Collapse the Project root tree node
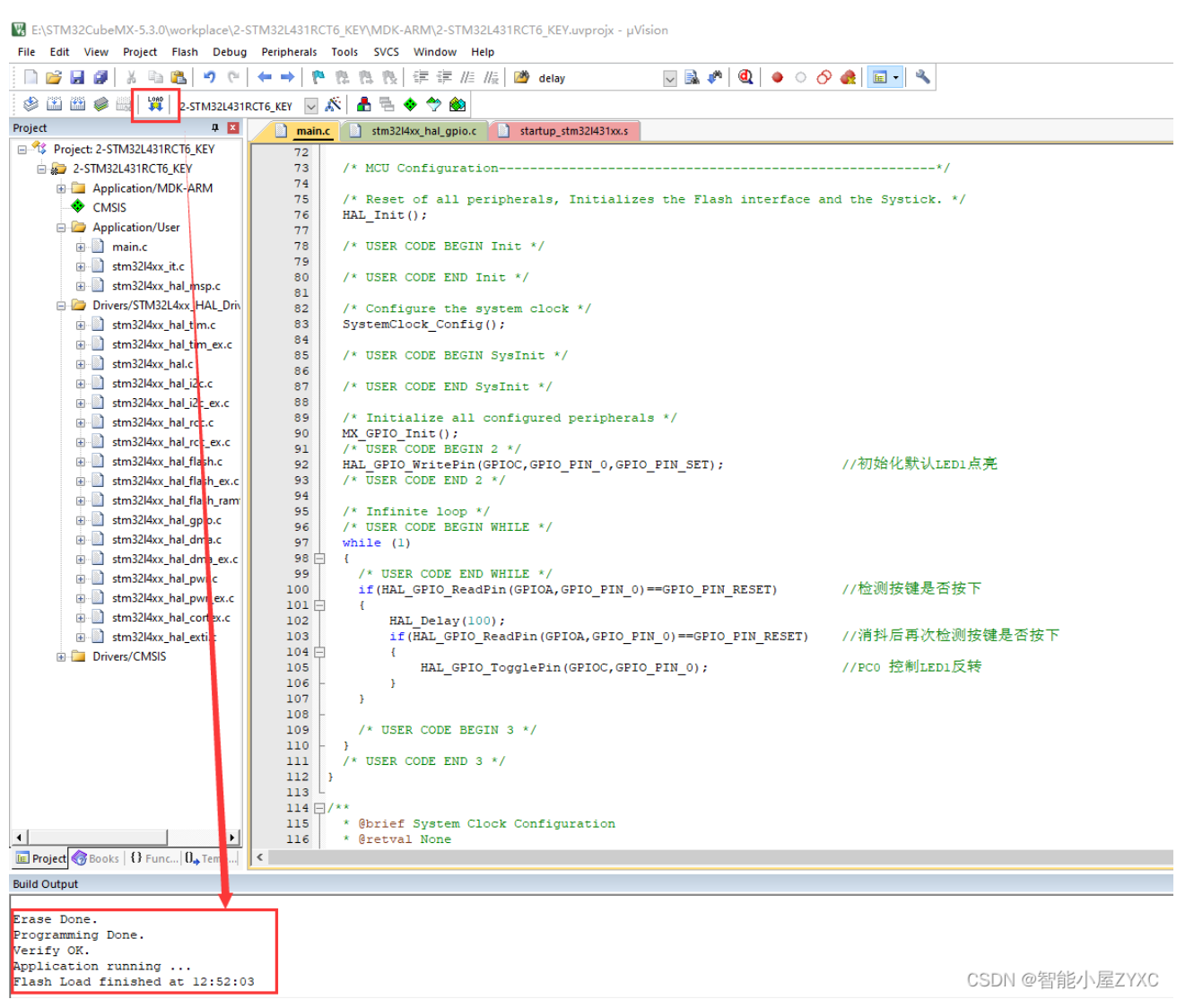 (x=22, y=150)
